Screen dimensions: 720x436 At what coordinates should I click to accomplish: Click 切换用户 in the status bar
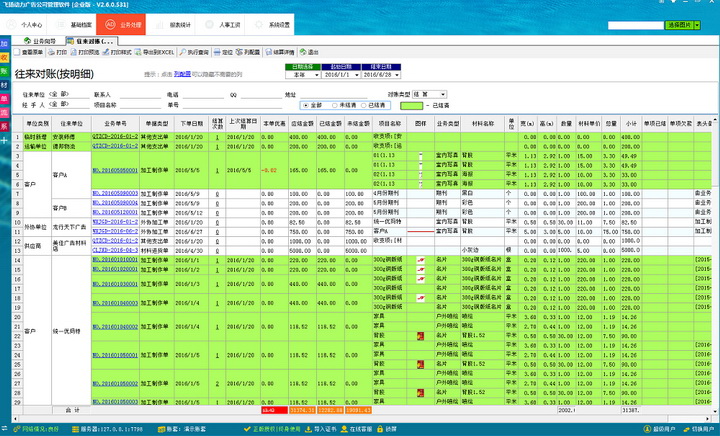point(698,429)
